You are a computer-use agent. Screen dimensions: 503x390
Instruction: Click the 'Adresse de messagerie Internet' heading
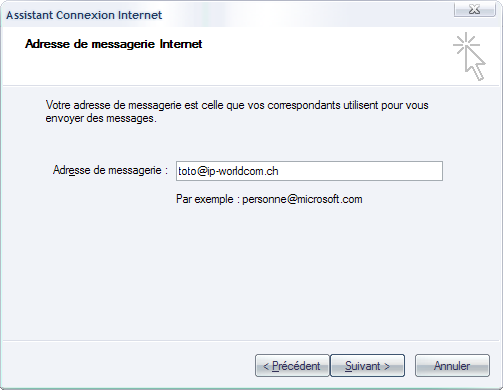[x=113, y=44]
